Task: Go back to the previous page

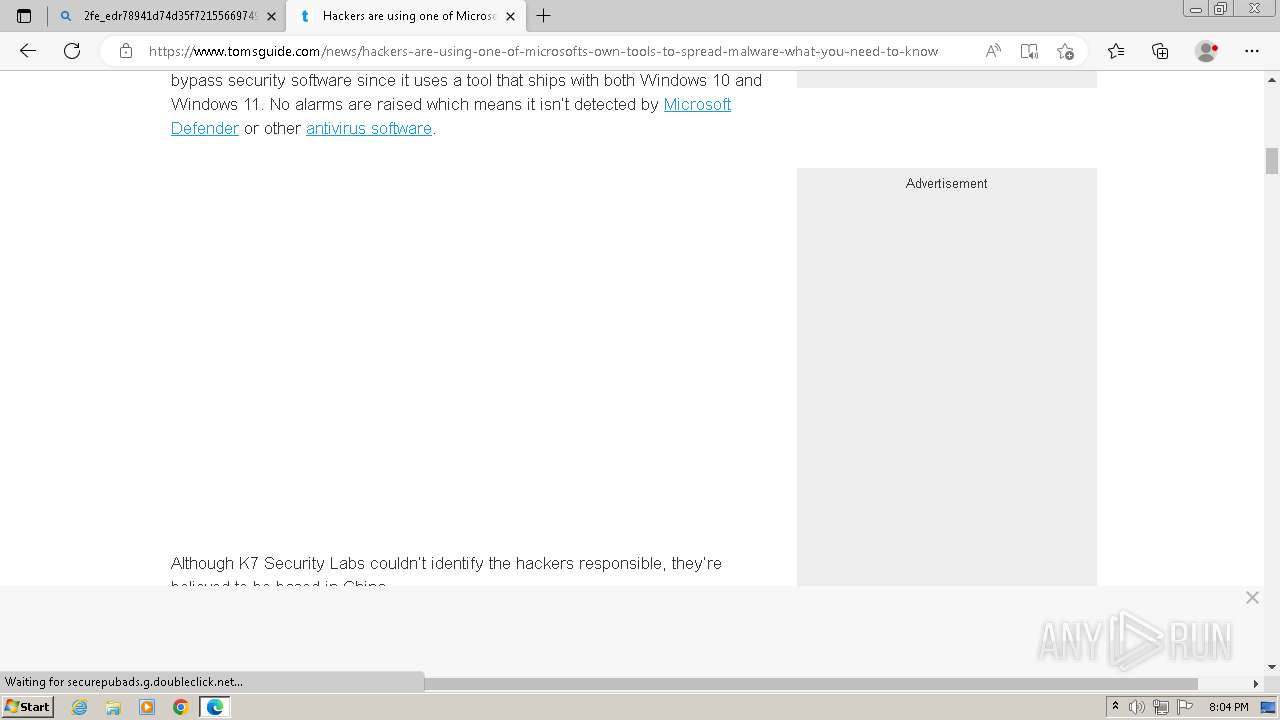Action: [28, 51]
